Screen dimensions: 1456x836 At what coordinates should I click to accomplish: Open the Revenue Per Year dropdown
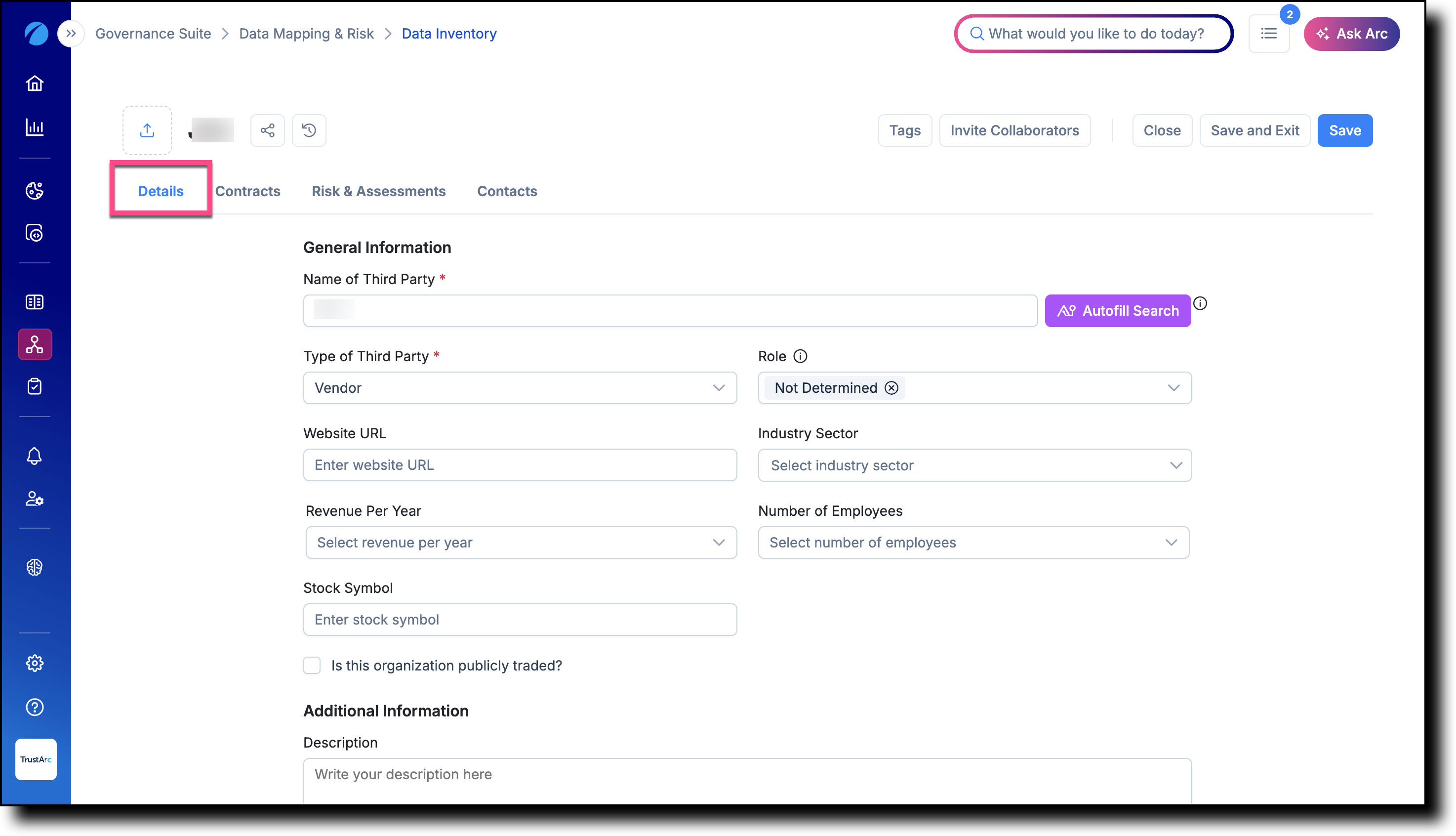521,543
